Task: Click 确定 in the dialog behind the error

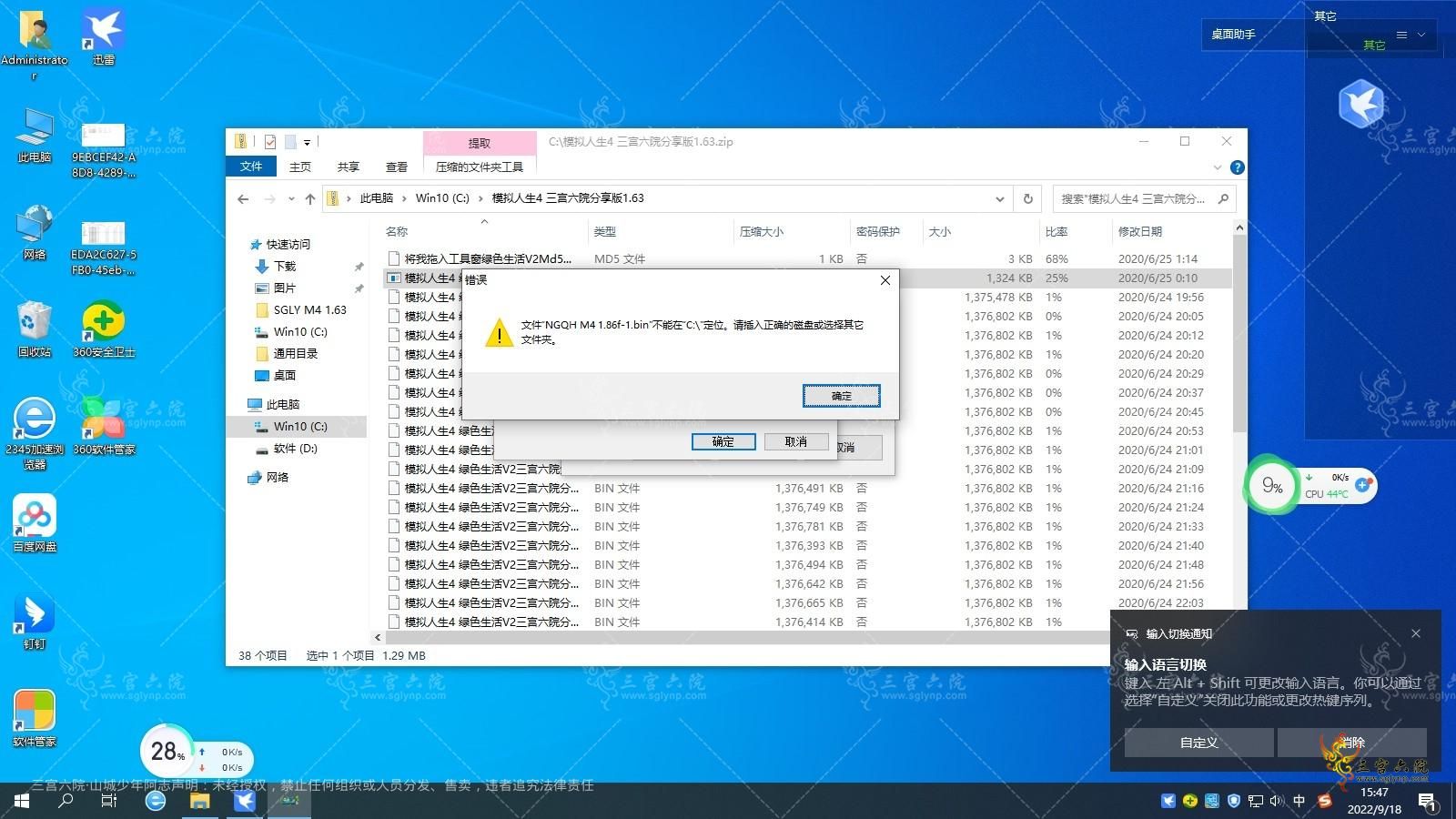Action: 723,441
